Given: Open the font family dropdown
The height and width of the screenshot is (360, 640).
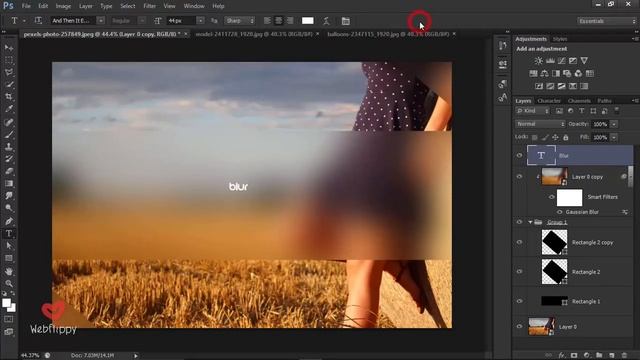Looking at the screenshot, I should pos(101,20).
